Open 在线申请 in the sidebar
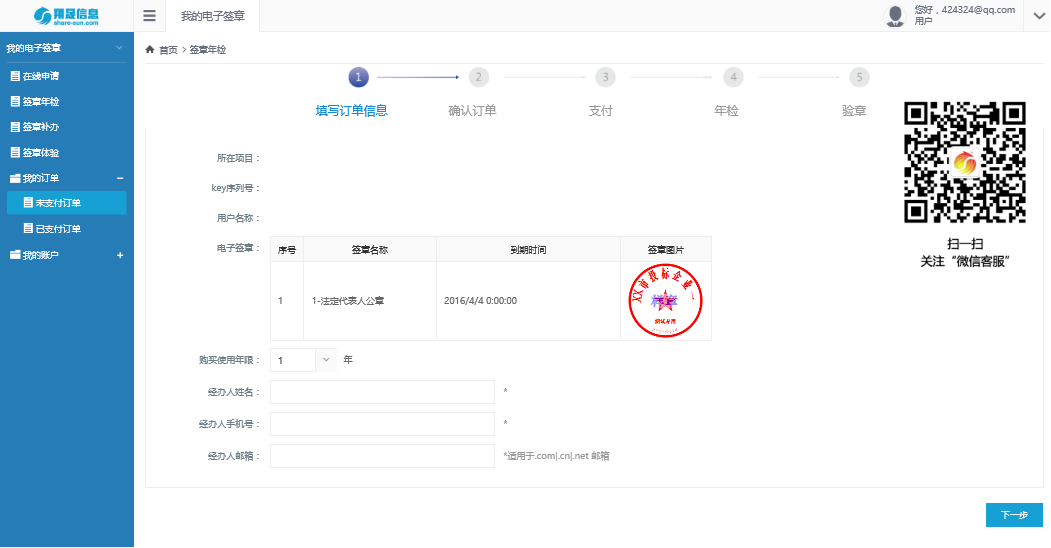 coord(41,76)
